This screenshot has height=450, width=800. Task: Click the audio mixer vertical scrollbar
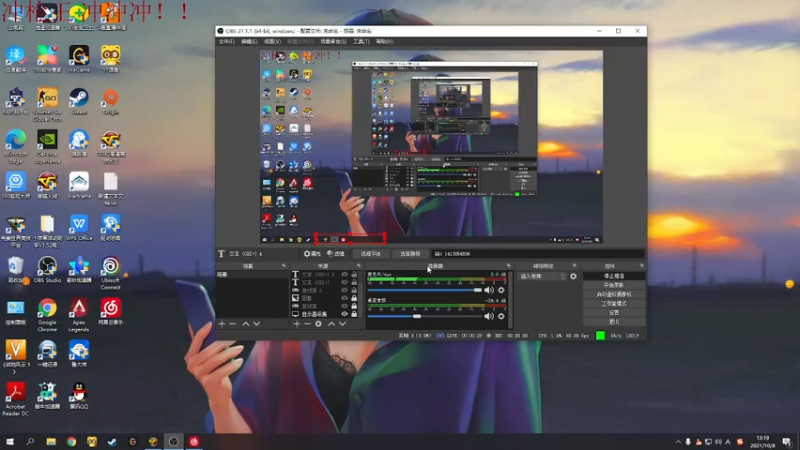pyautogui.click(x=510, y=300)
